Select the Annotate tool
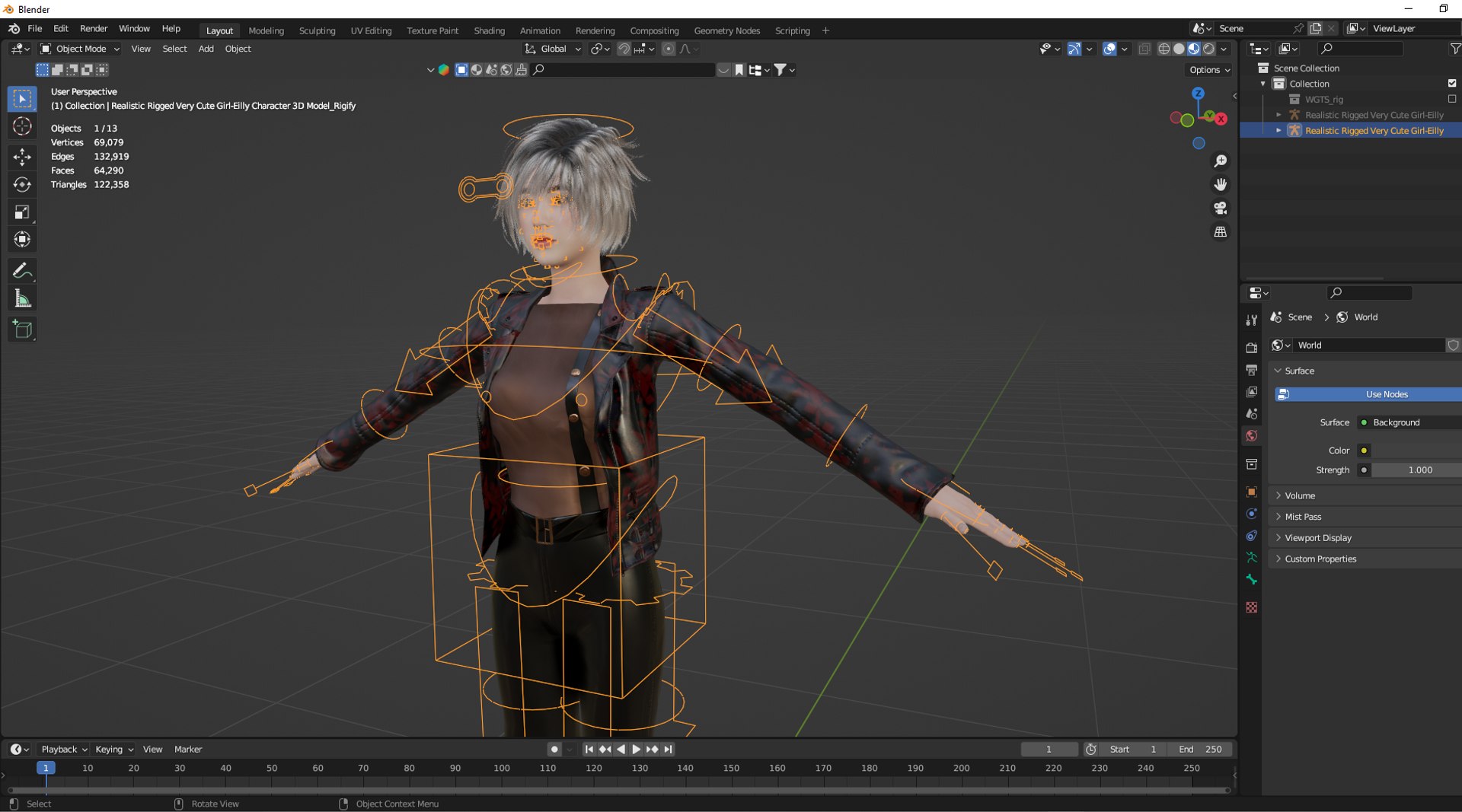The image size is (1462, 812). [x=22, y=271]
